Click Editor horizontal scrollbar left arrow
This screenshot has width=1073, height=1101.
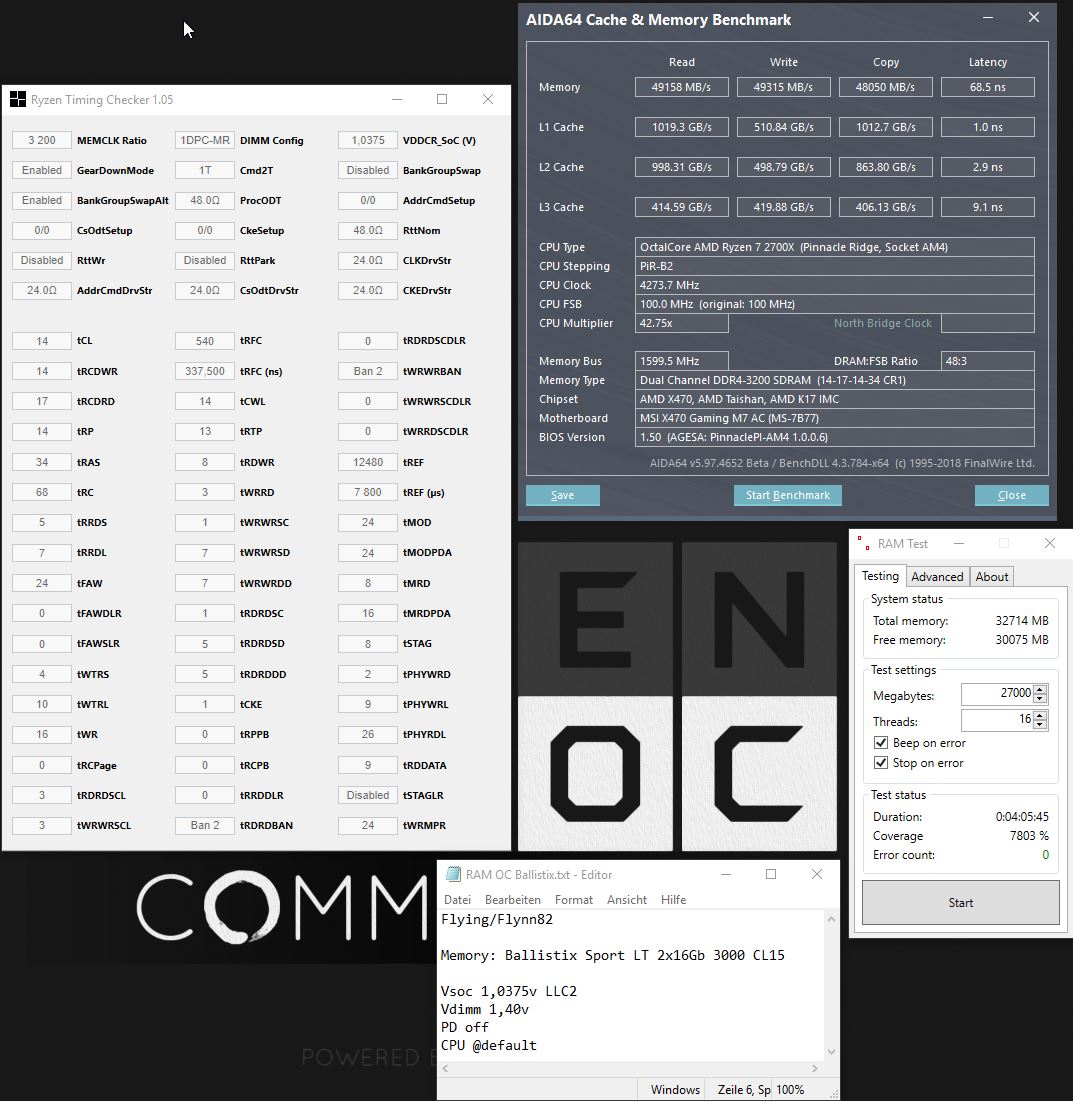(445, 1069)
